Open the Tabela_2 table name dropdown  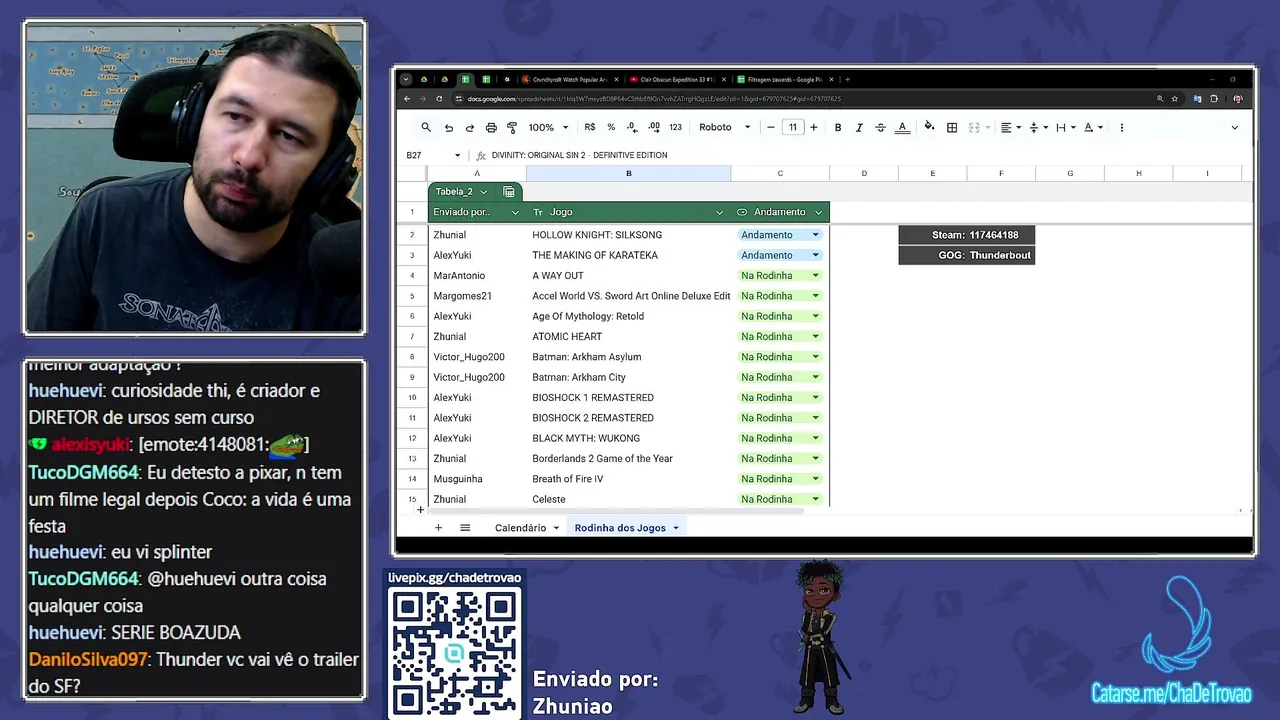pyautogui.click(x=483, y=191)
